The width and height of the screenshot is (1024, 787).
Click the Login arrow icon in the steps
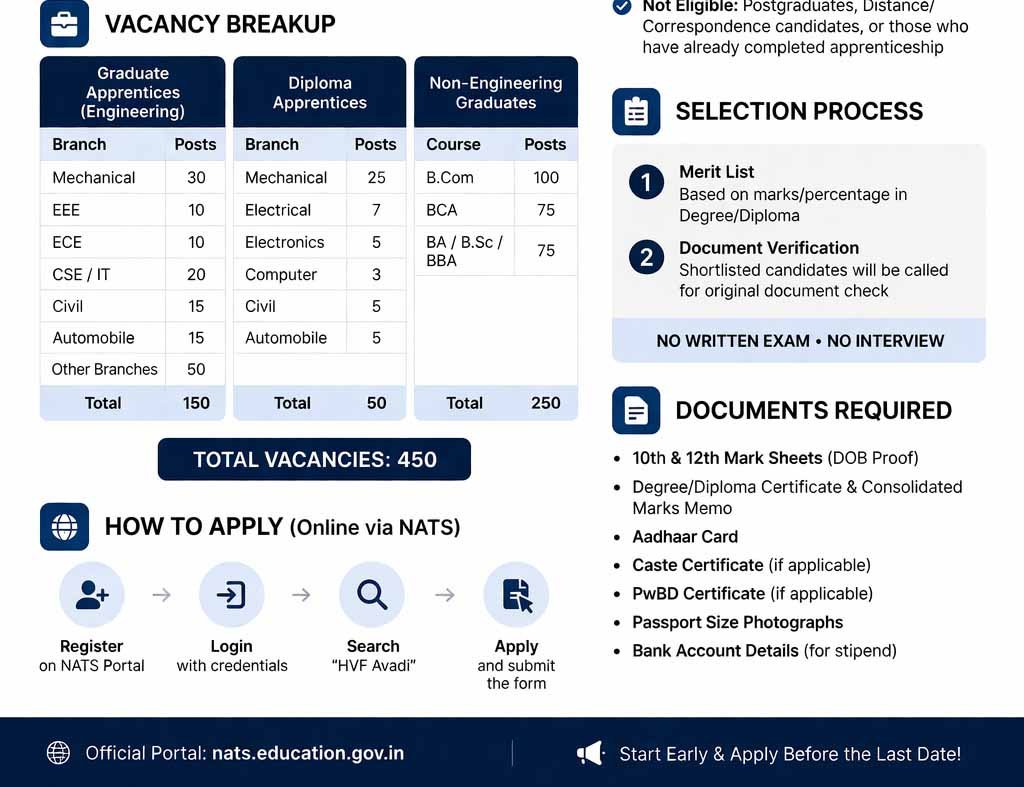231,594
